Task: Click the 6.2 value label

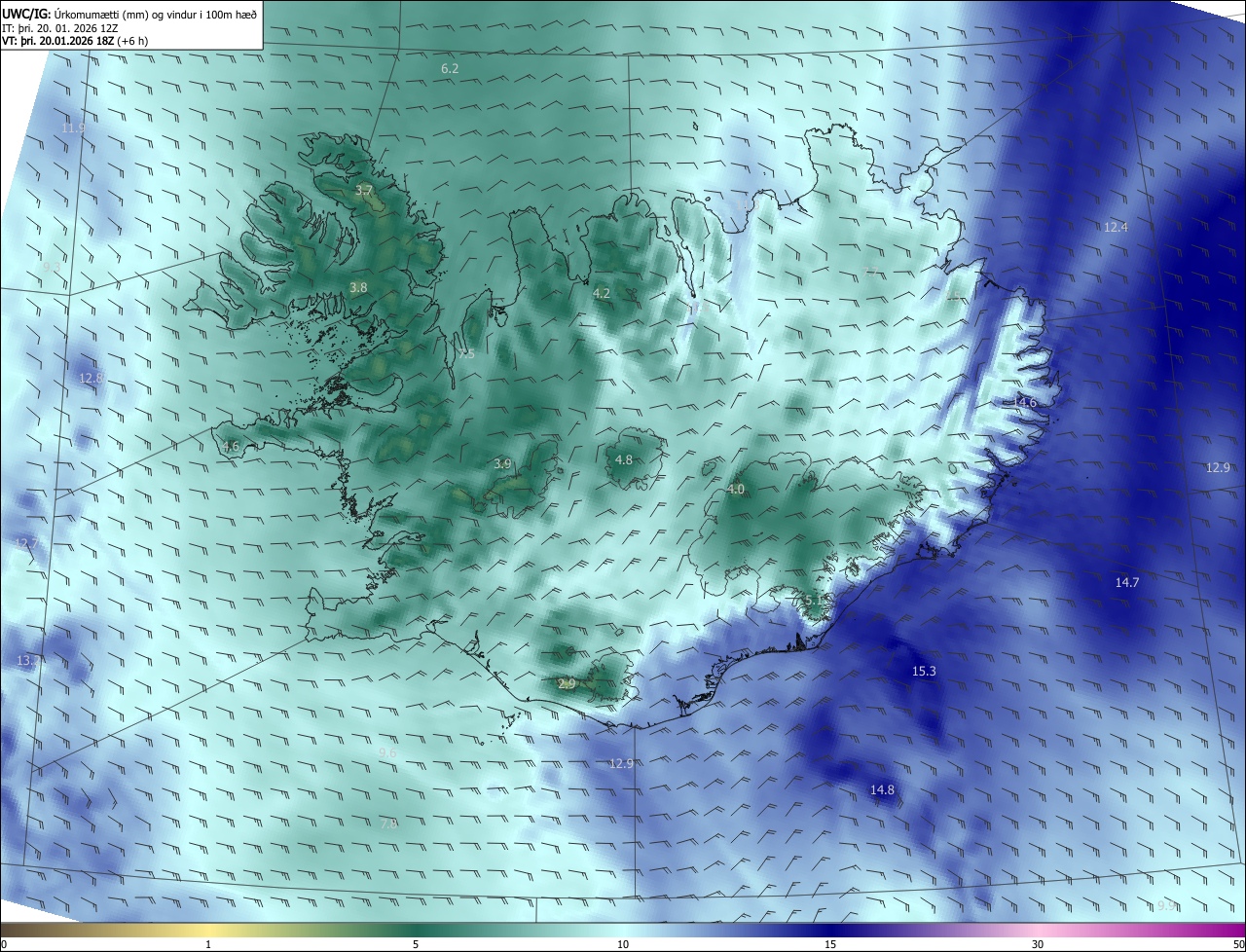Action: coord(450,68)
